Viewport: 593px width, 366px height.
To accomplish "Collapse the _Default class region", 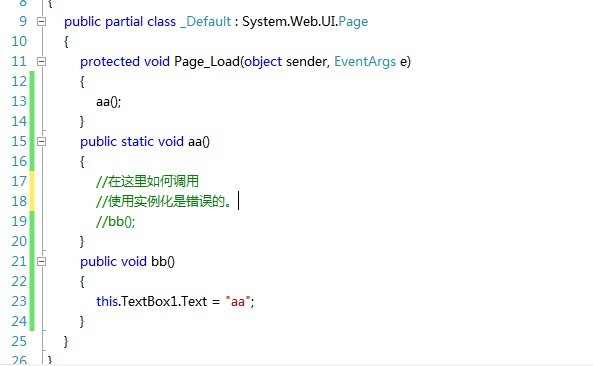I will tap(41, 22).
